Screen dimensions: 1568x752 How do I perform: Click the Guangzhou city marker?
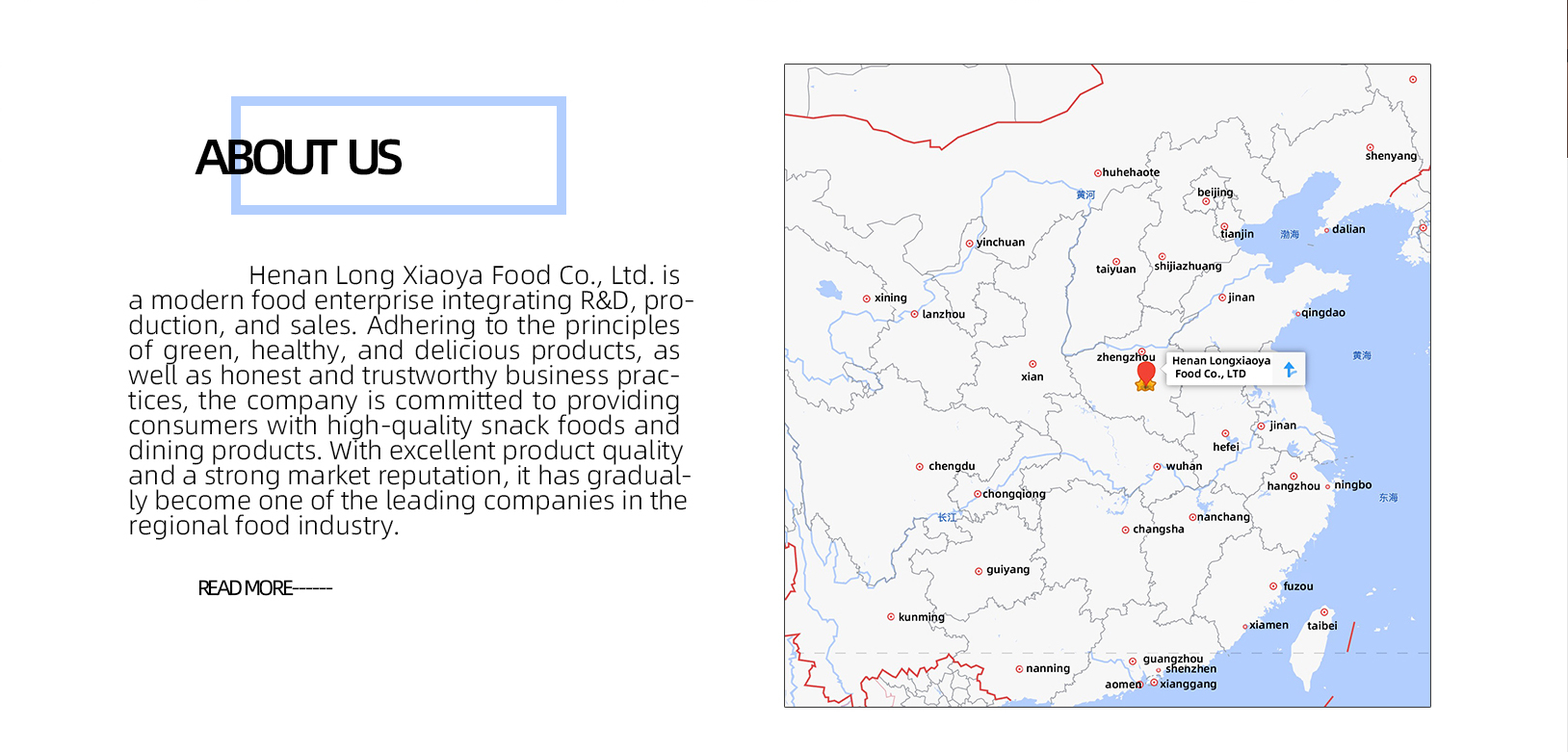1133,661
